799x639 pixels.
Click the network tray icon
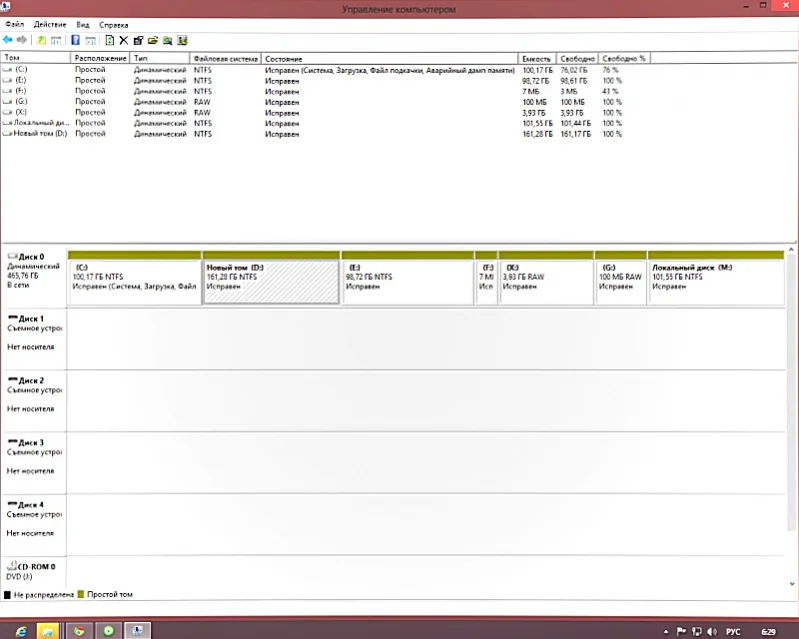[697, 631]
